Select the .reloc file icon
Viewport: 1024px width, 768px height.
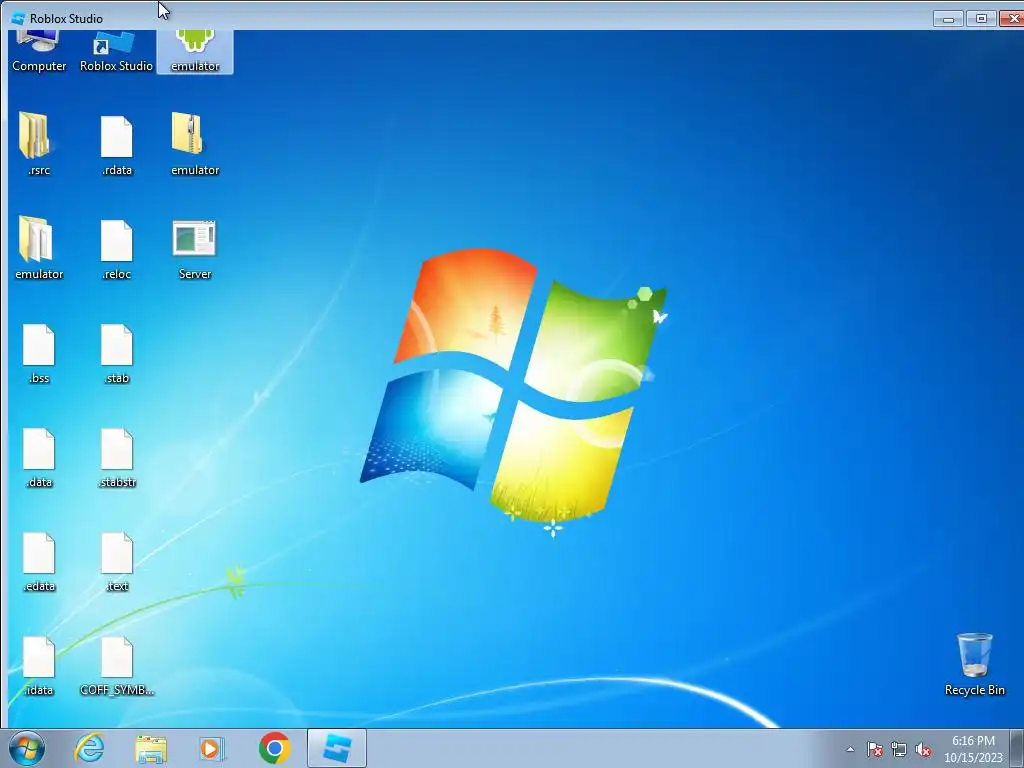coord(117,249)
